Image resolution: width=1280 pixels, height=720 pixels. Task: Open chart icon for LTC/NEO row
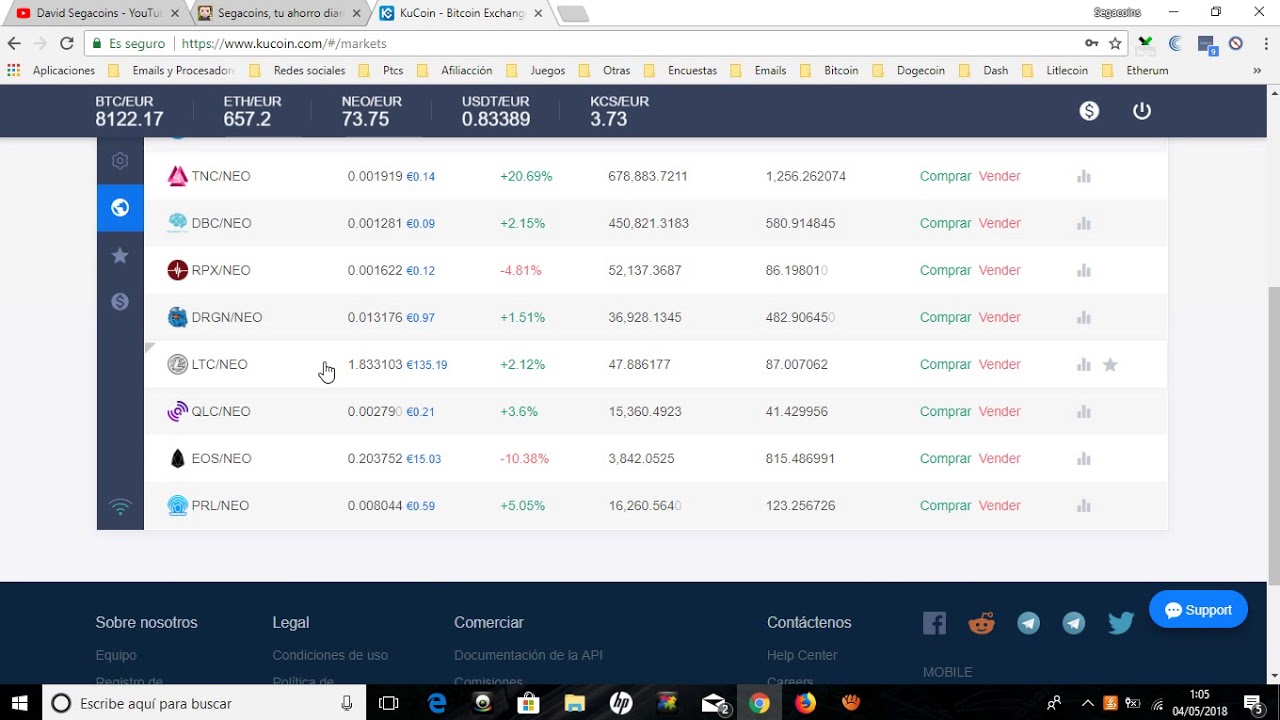pyautogui.click(x=1083, y=364)
